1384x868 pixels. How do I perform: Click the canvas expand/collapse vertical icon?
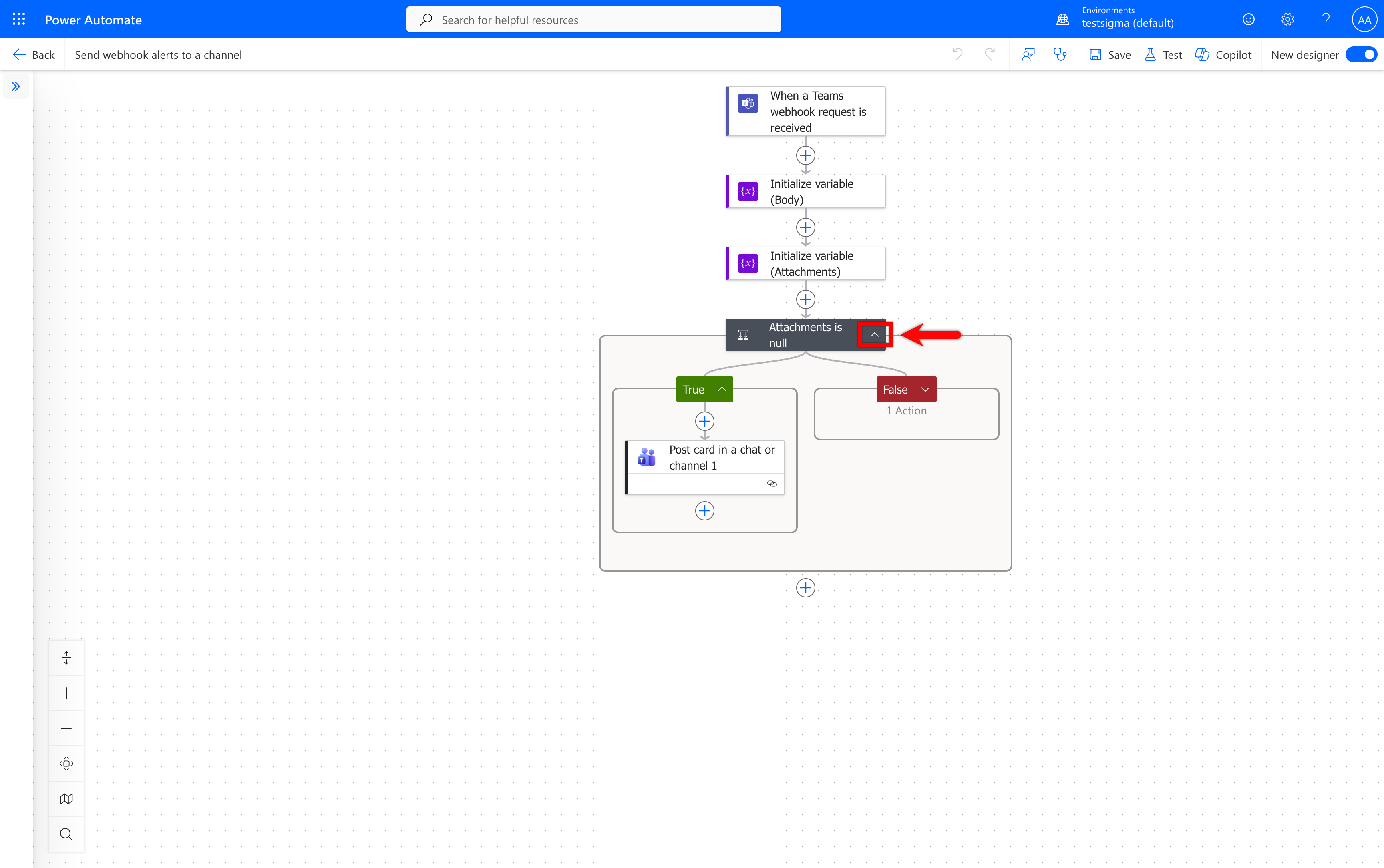(66, 657)
